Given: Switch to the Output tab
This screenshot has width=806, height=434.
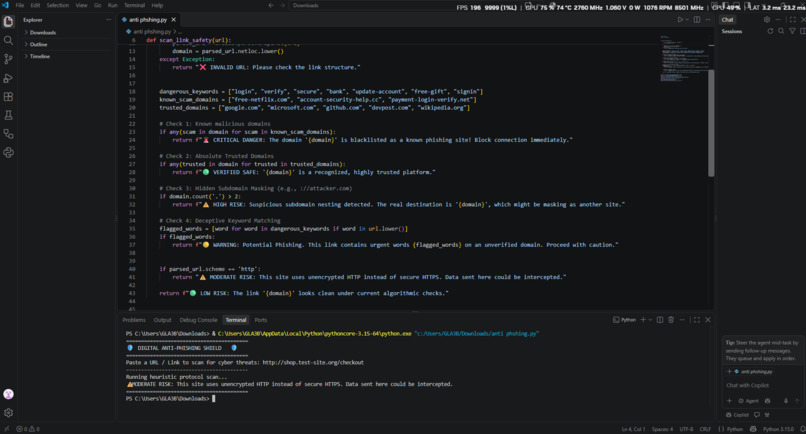Looking at the screenshot, I should tap(162, 320).
